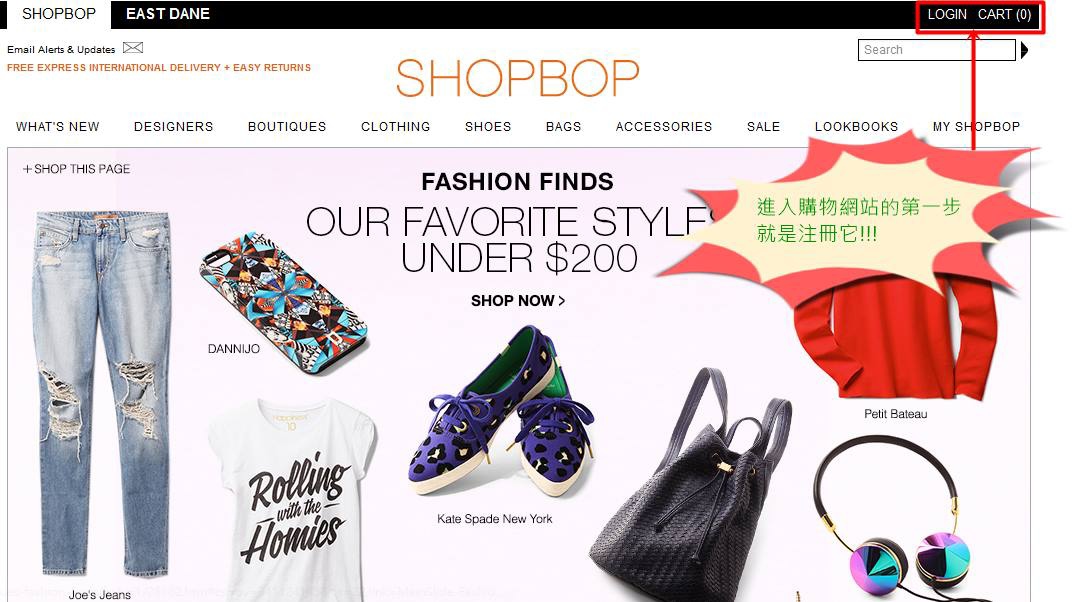Open the CLOTHING menu
Viewport: 1072px width, 602px height.
(396, 126)
